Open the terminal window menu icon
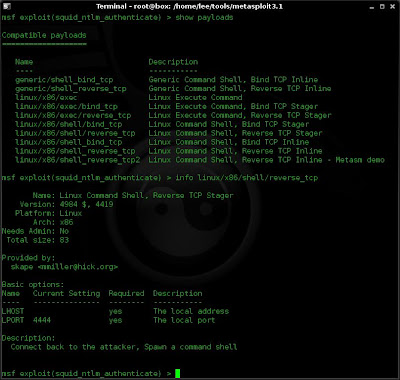This screenshot has height=380, width=400. coord(6,6)
